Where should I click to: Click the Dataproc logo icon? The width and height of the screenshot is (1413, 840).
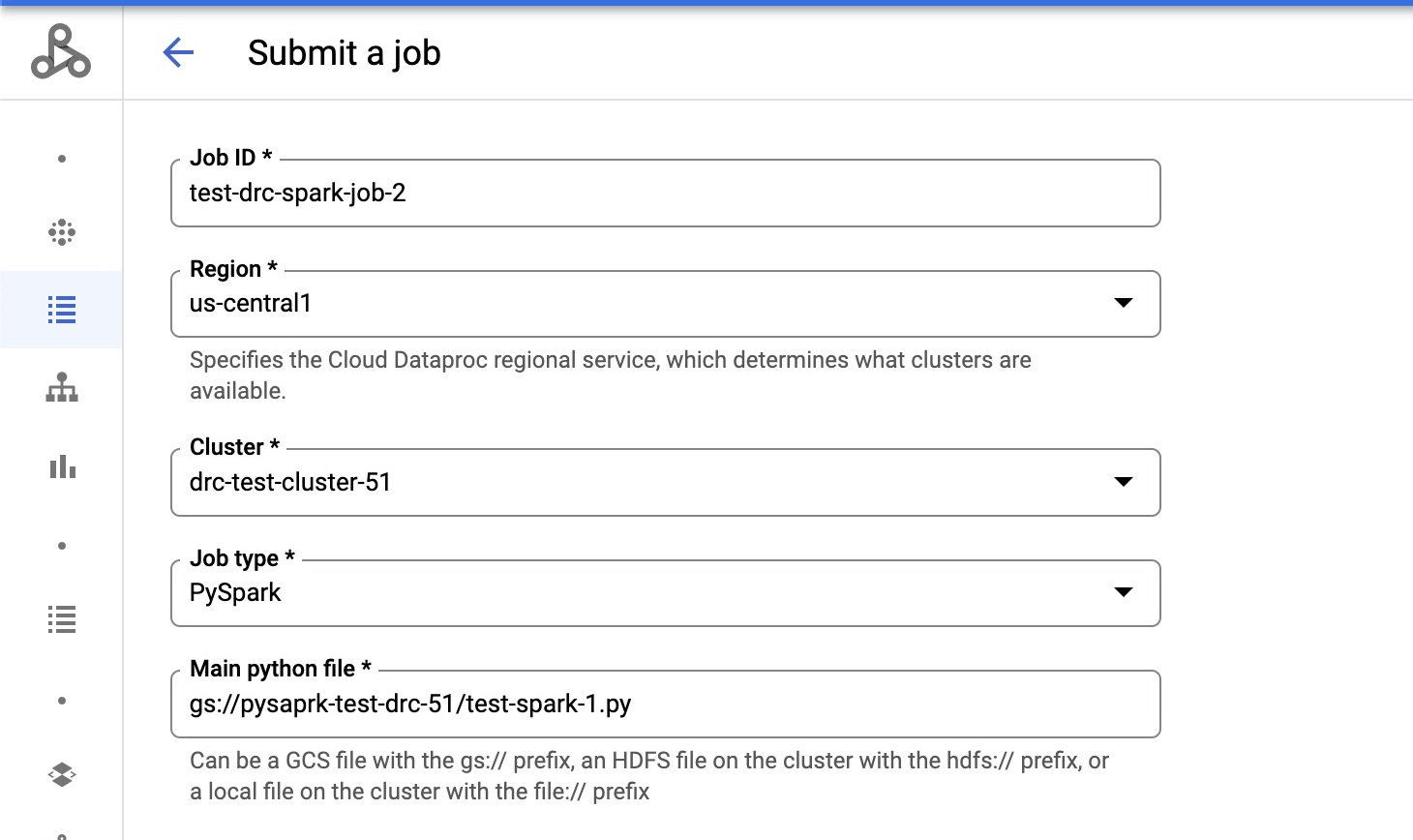[x=61, y=52]
